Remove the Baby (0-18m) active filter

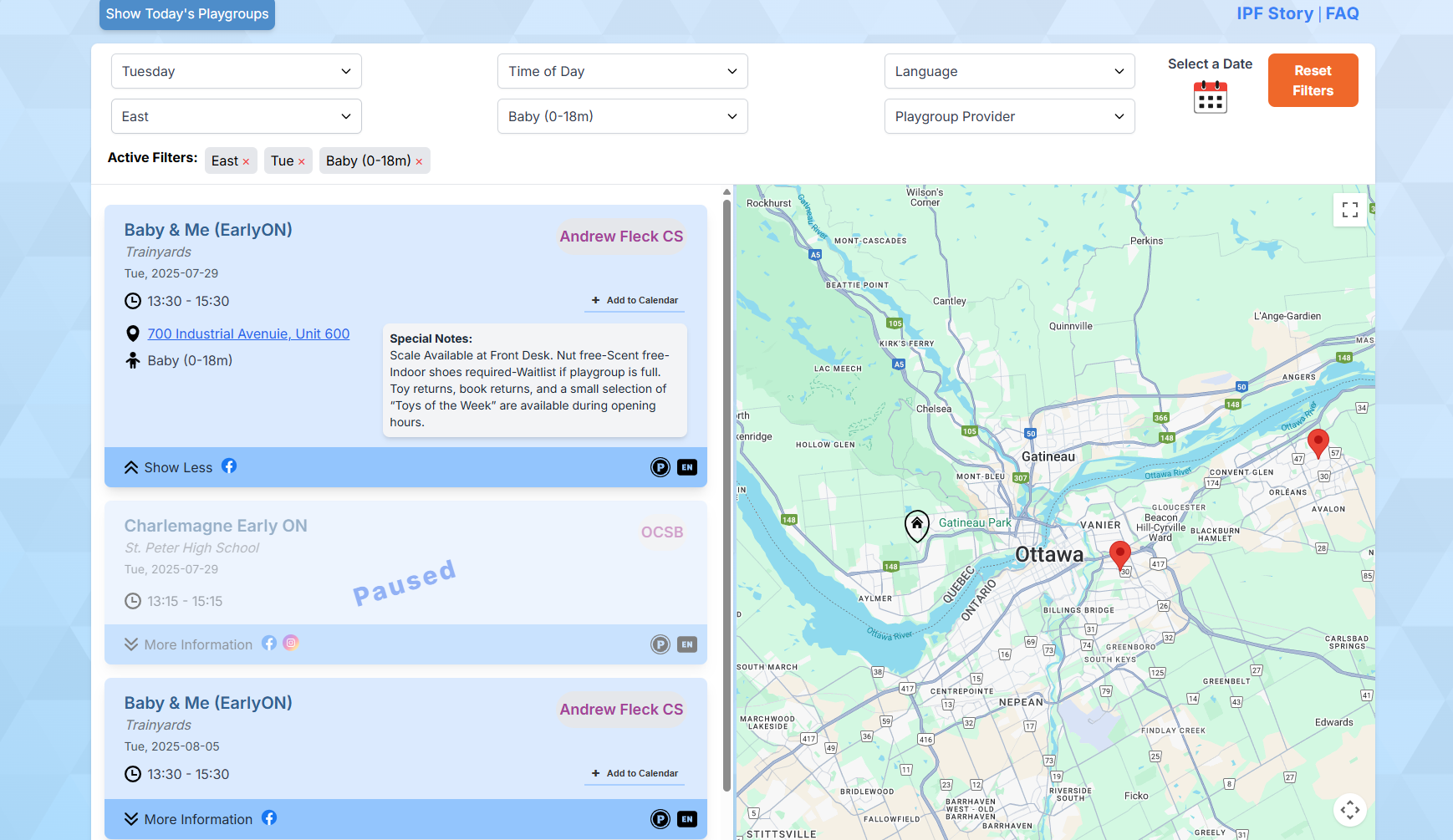419,162
